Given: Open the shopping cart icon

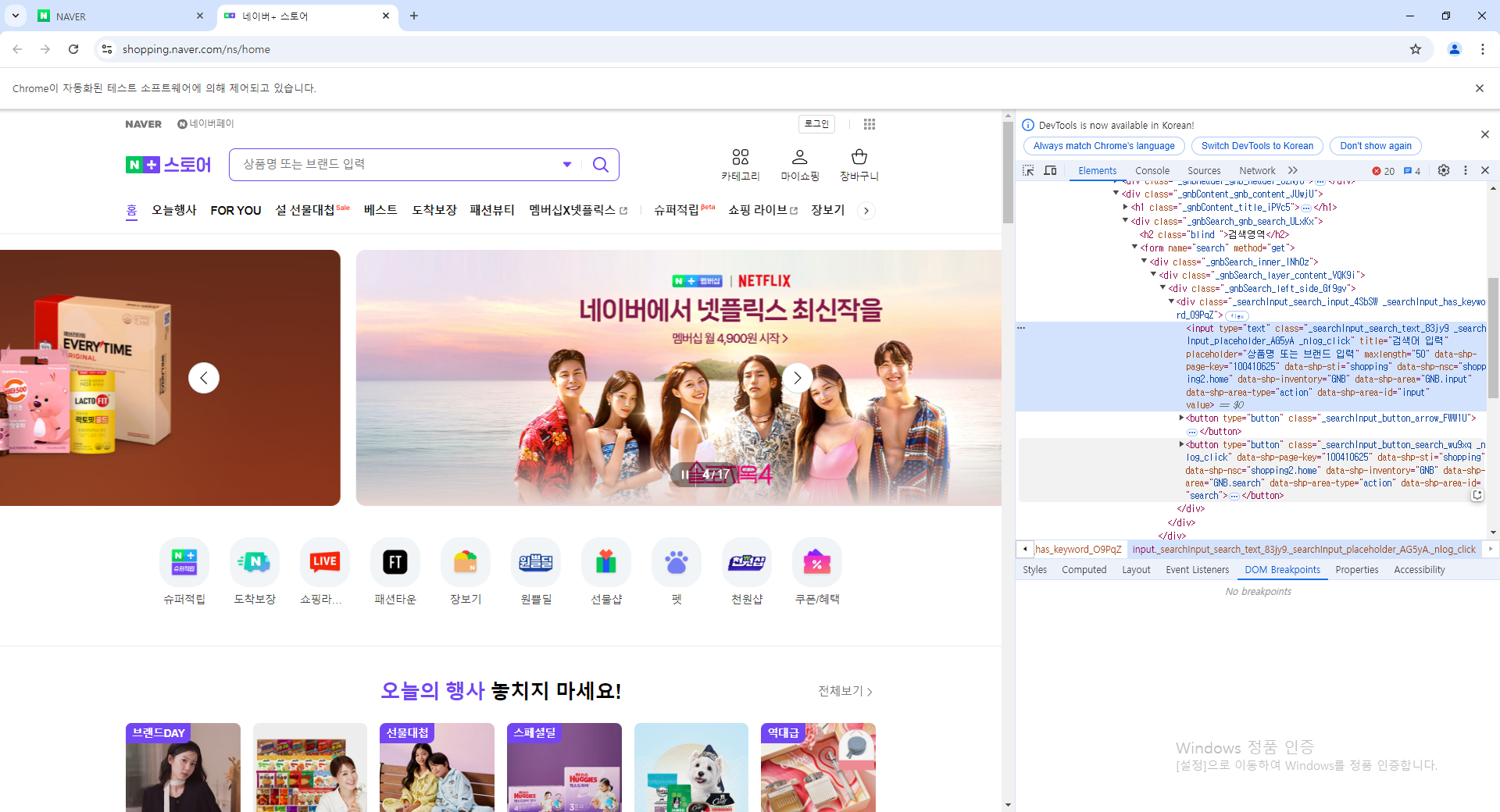Looking at the screenshot, I should [859, 157].
